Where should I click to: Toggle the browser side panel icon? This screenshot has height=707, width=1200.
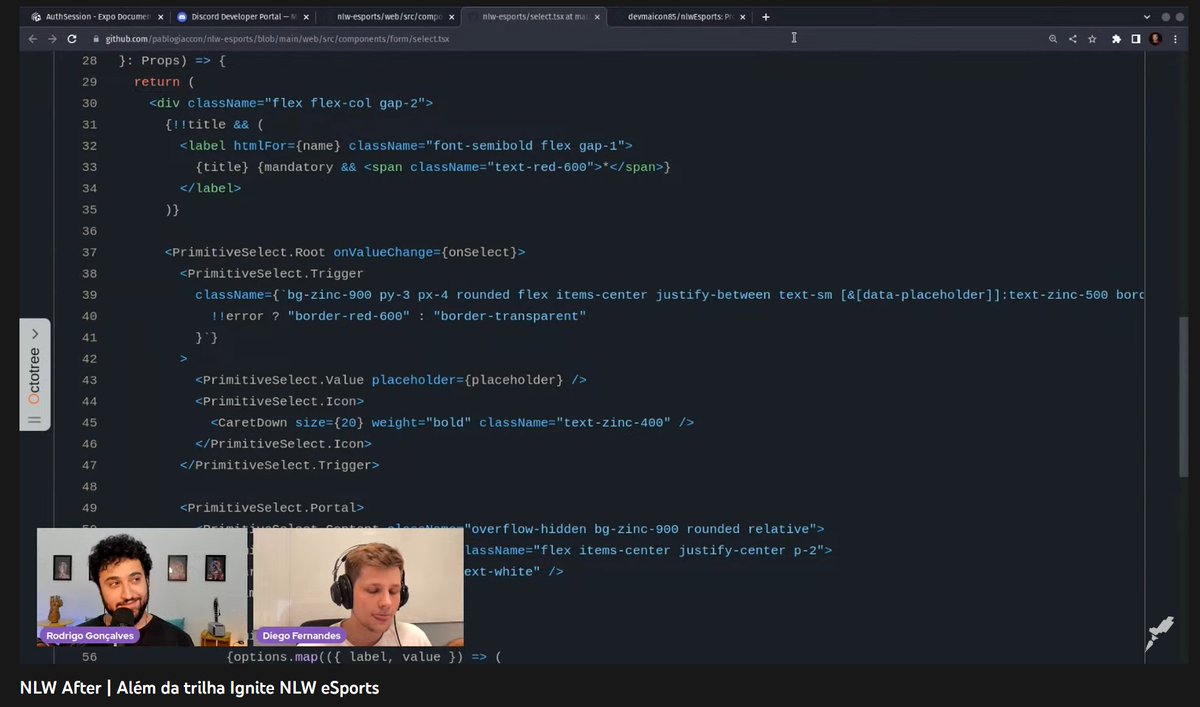pos(1136,39)
